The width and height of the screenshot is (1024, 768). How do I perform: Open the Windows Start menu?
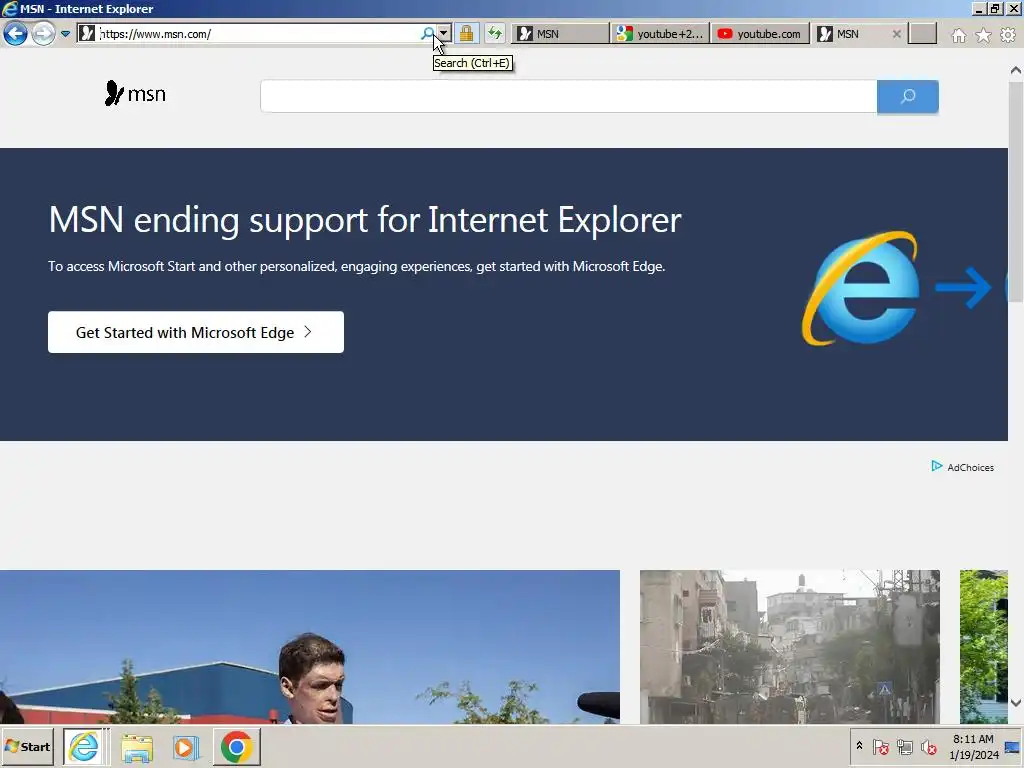(x=27, y=746)
